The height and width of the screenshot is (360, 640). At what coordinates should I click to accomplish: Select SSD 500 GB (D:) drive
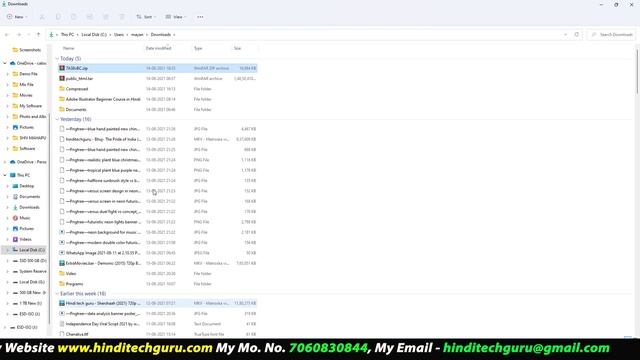29,260
